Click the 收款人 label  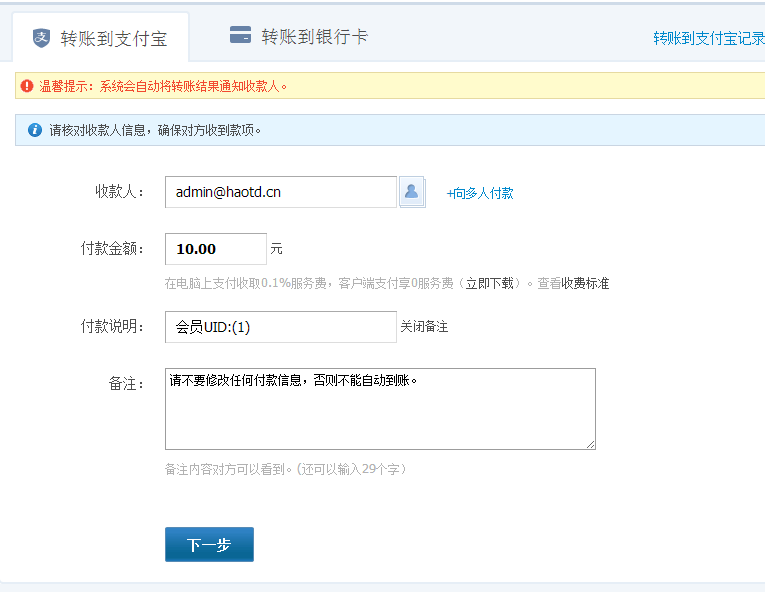(120, 191)
